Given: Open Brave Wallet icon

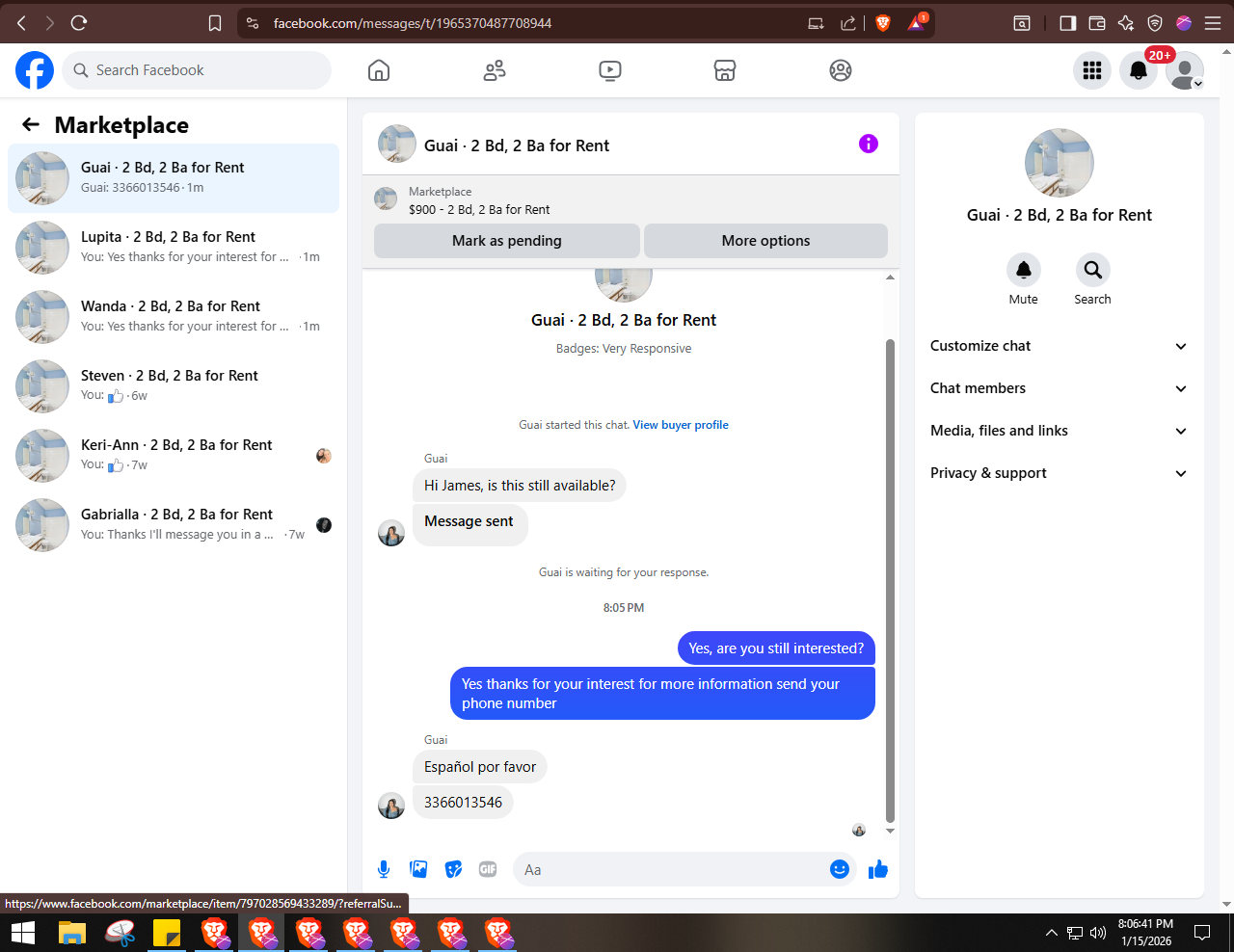Looking at the screenshot, I should [1097, 23].
